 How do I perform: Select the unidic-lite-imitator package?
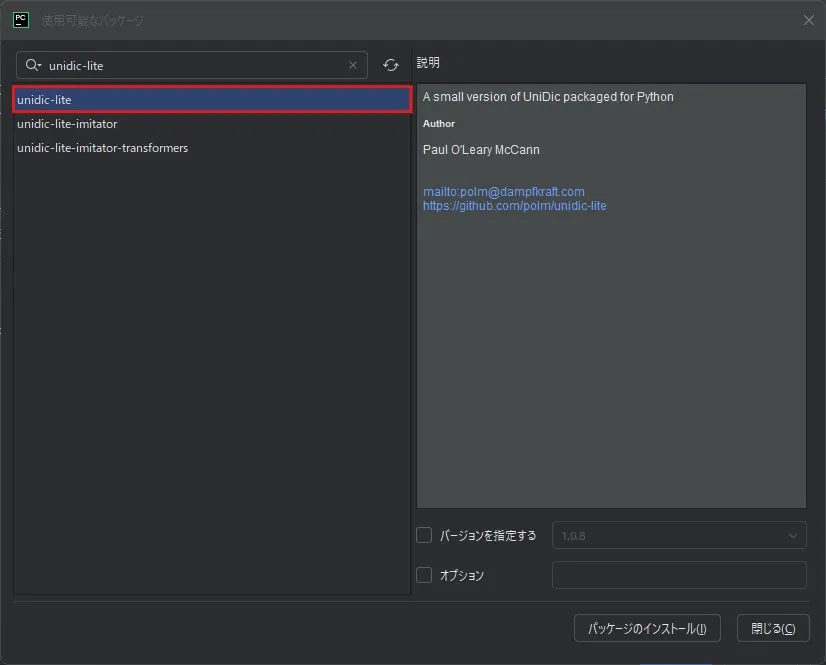point(212,124)
